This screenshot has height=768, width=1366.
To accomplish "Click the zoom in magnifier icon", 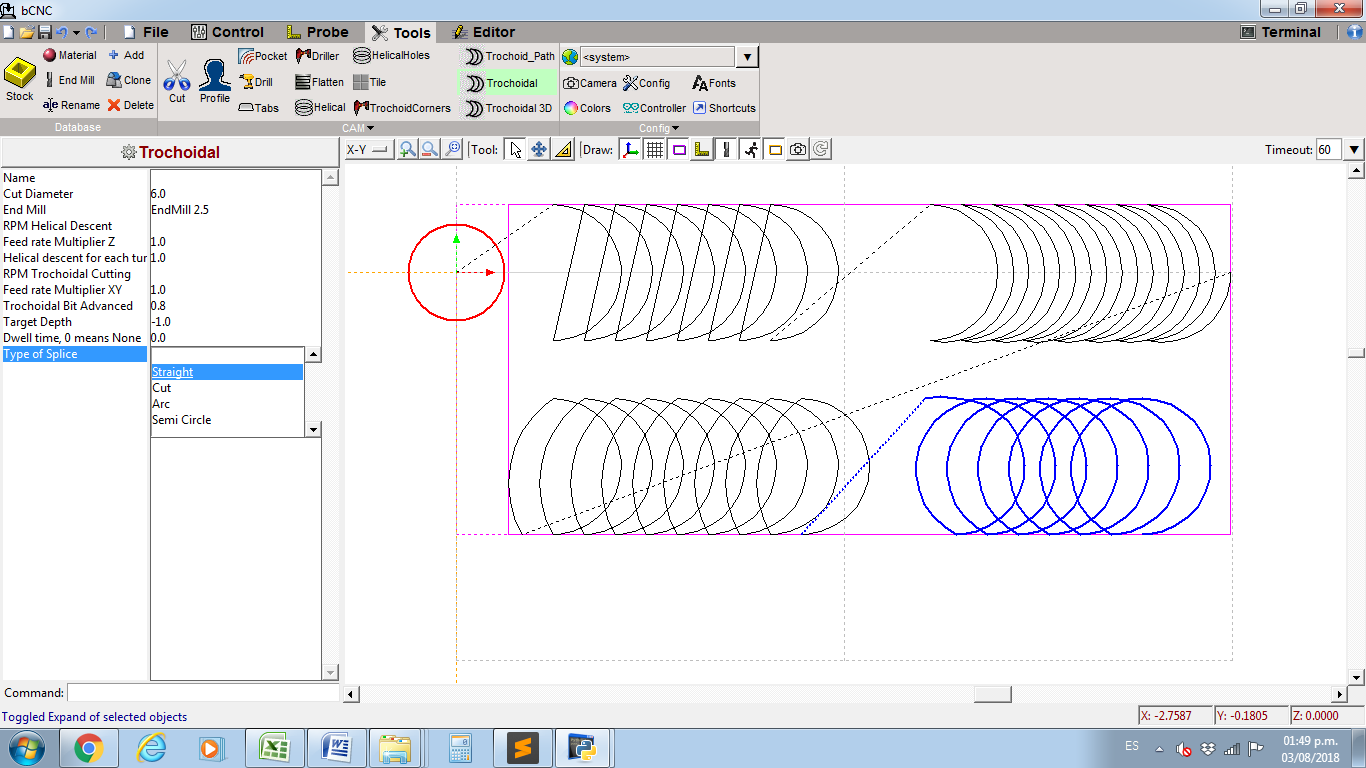I will [407, 150].
